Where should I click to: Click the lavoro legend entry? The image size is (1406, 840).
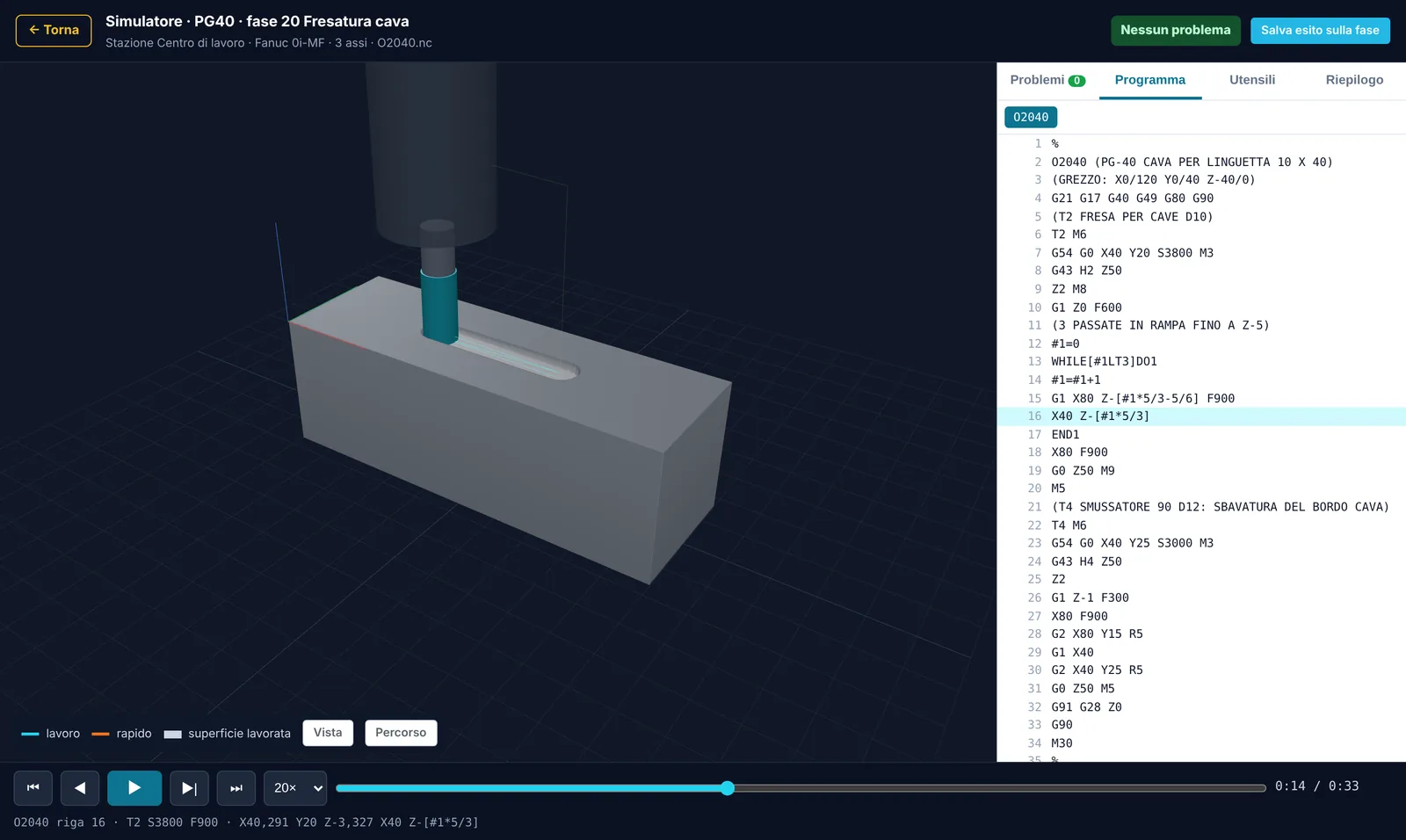click(x=51, y=734)
